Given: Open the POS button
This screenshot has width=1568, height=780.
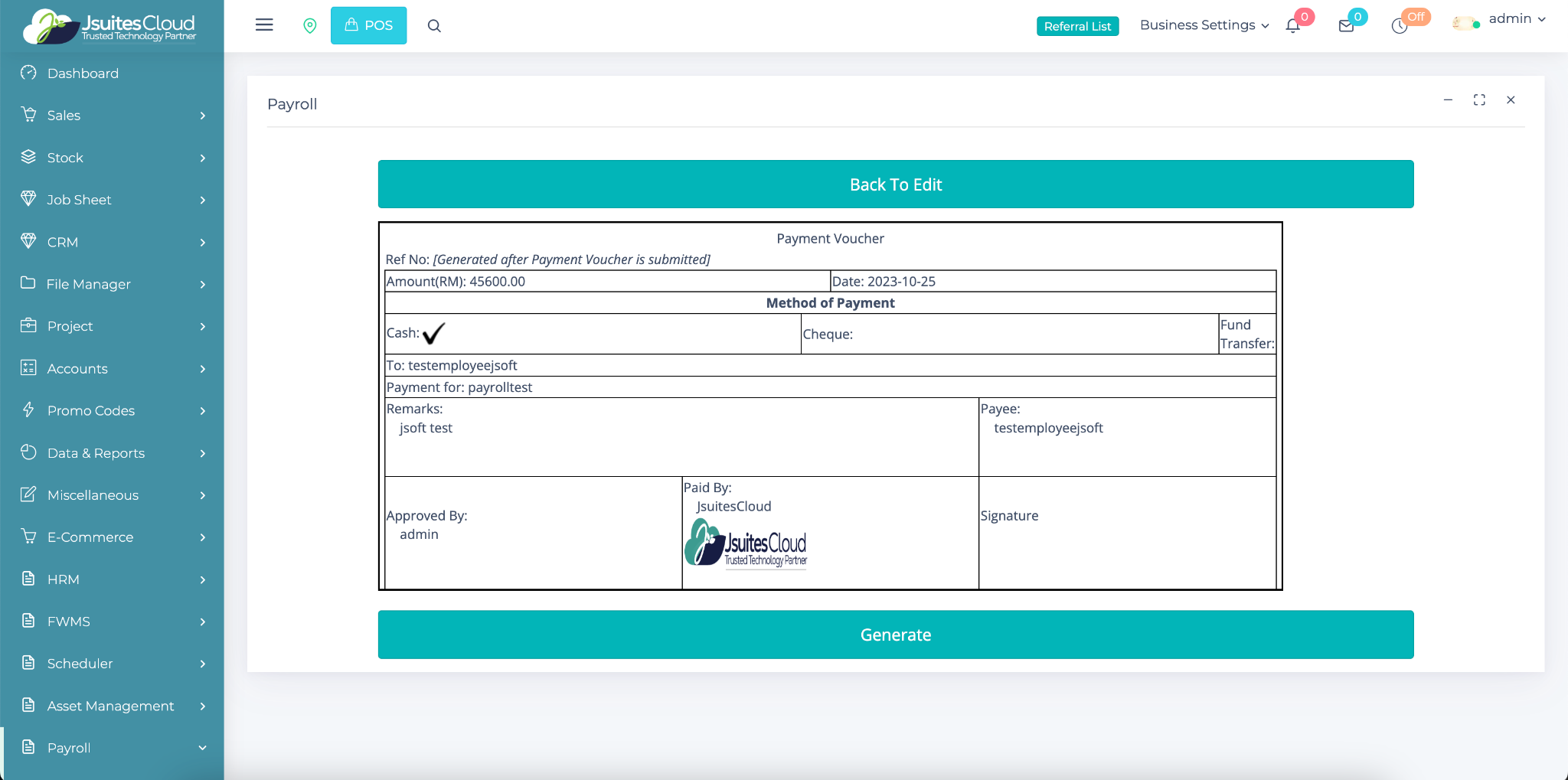Looking at the screenshot, I should [x=368, y=25].
